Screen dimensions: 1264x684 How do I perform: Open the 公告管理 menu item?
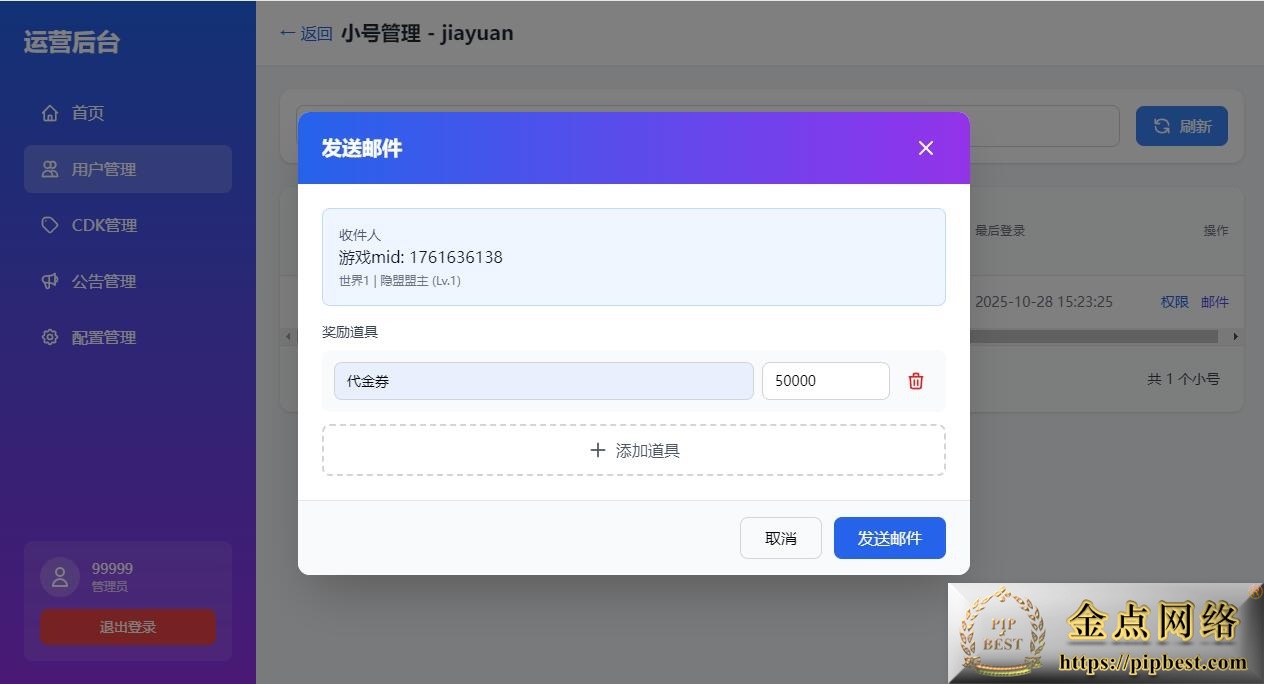pyautogui.click(x=104, y=281)
